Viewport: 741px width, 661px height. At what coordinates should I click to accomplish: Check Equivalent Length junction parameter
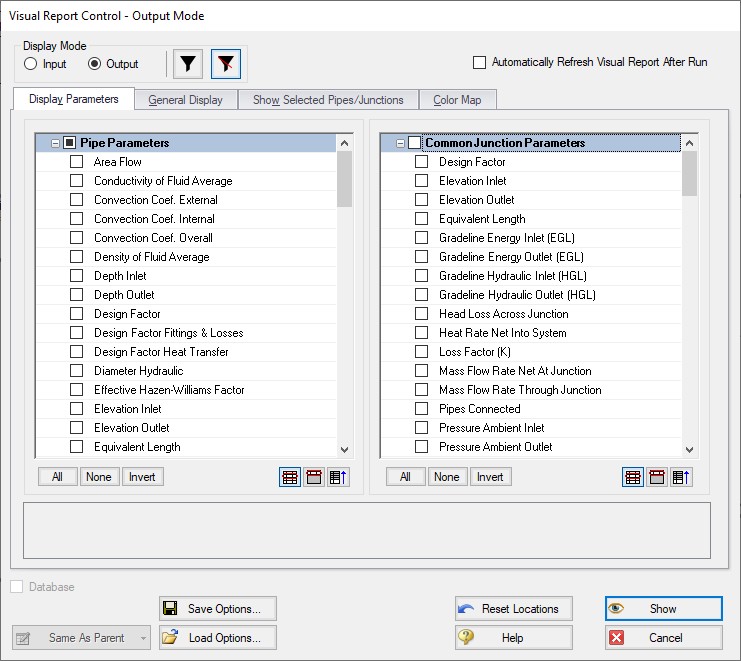click(421, 219)
